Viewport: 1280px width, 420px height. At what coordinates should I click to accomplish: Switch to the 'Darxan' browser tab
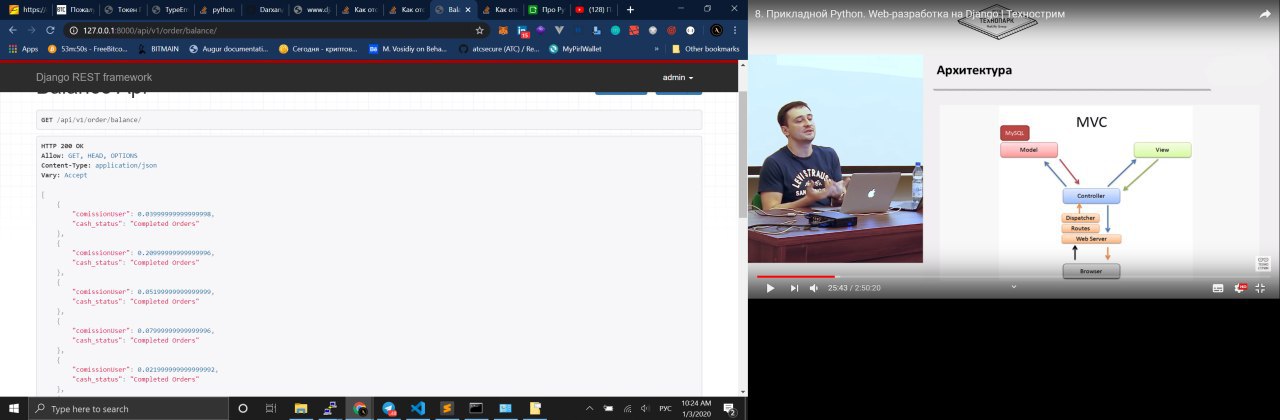264,9
